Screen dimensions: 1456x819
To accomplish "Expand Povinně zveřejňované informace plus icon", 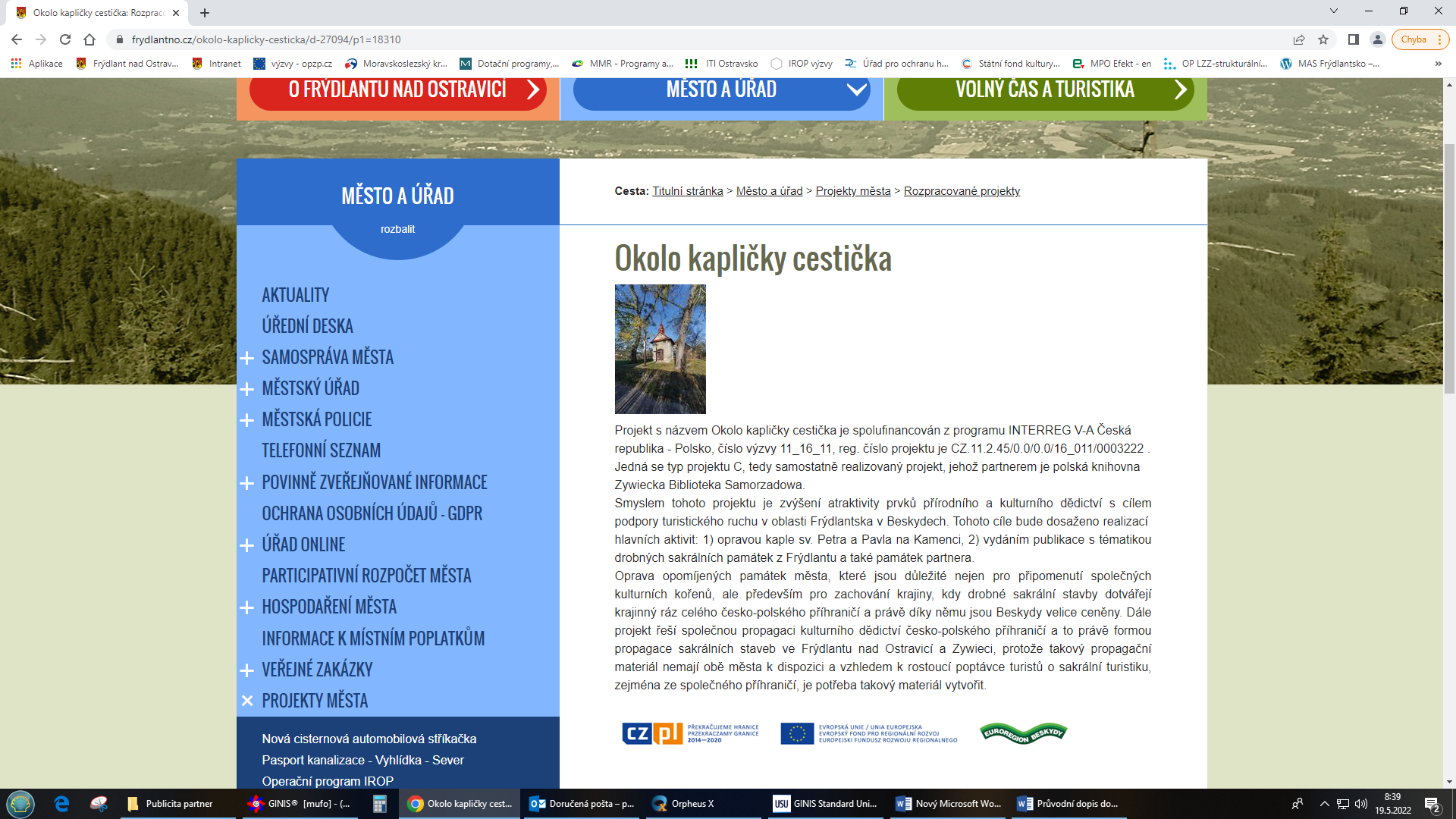I will [x=246, y=483].
